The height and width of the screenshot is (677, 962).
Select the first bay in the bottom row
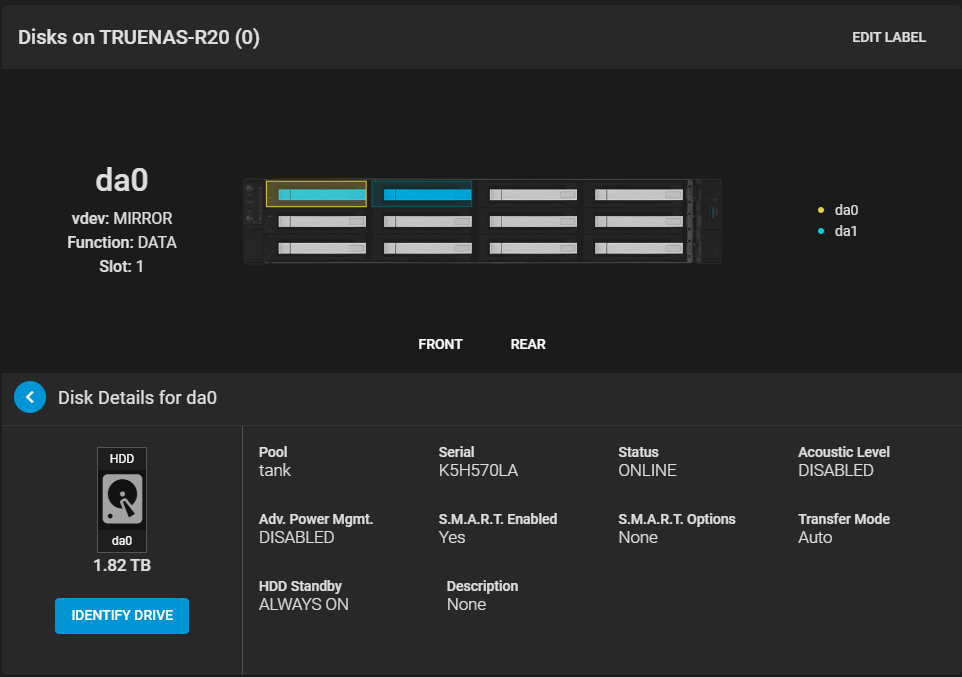click(322, 248)
